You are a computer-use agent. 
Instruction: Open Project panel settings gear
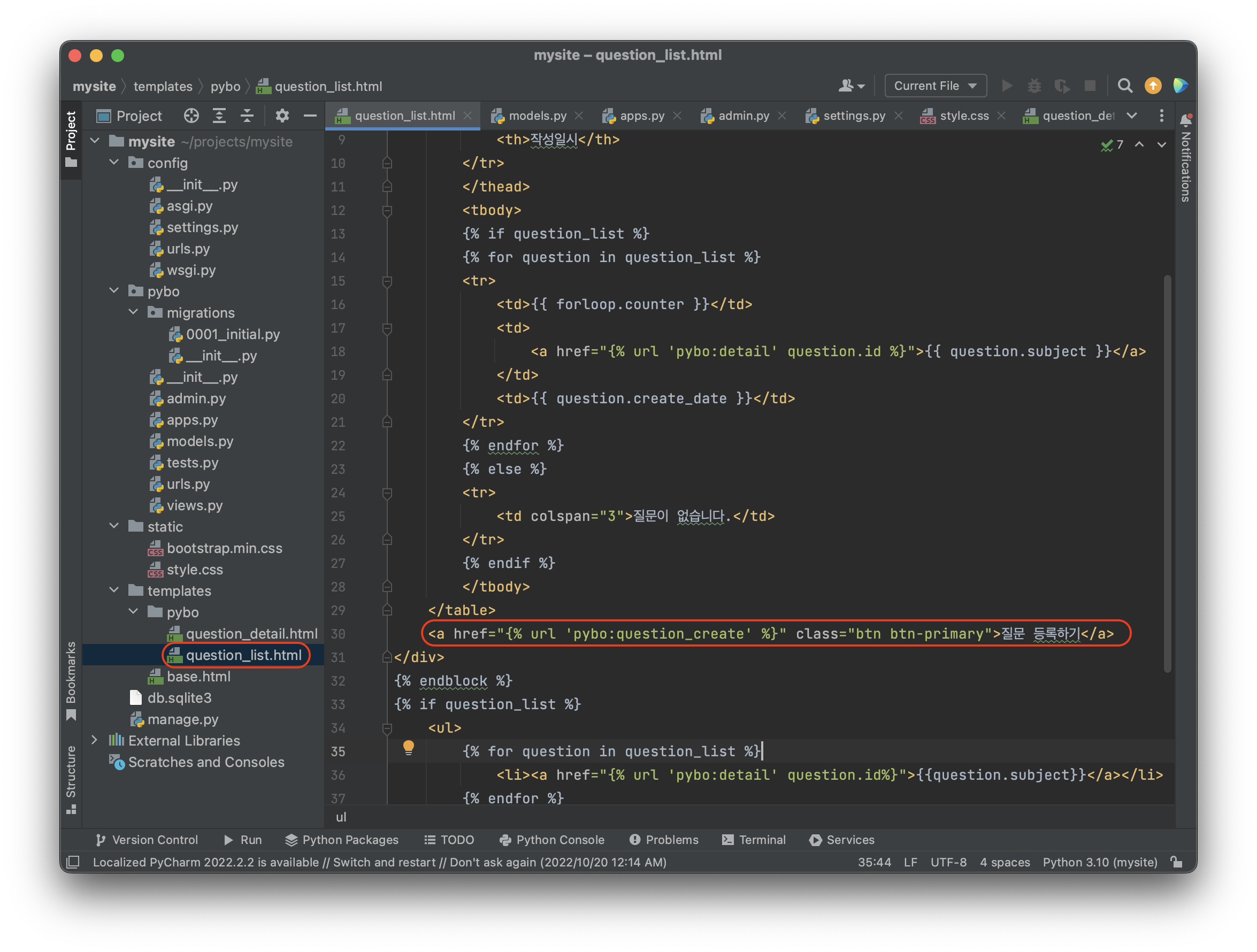[x=282, y=116]
